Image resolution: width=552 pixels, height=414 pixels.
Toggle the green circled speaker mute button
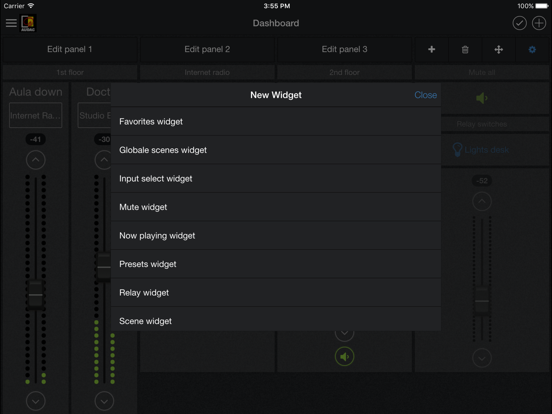tap(344, 357)
